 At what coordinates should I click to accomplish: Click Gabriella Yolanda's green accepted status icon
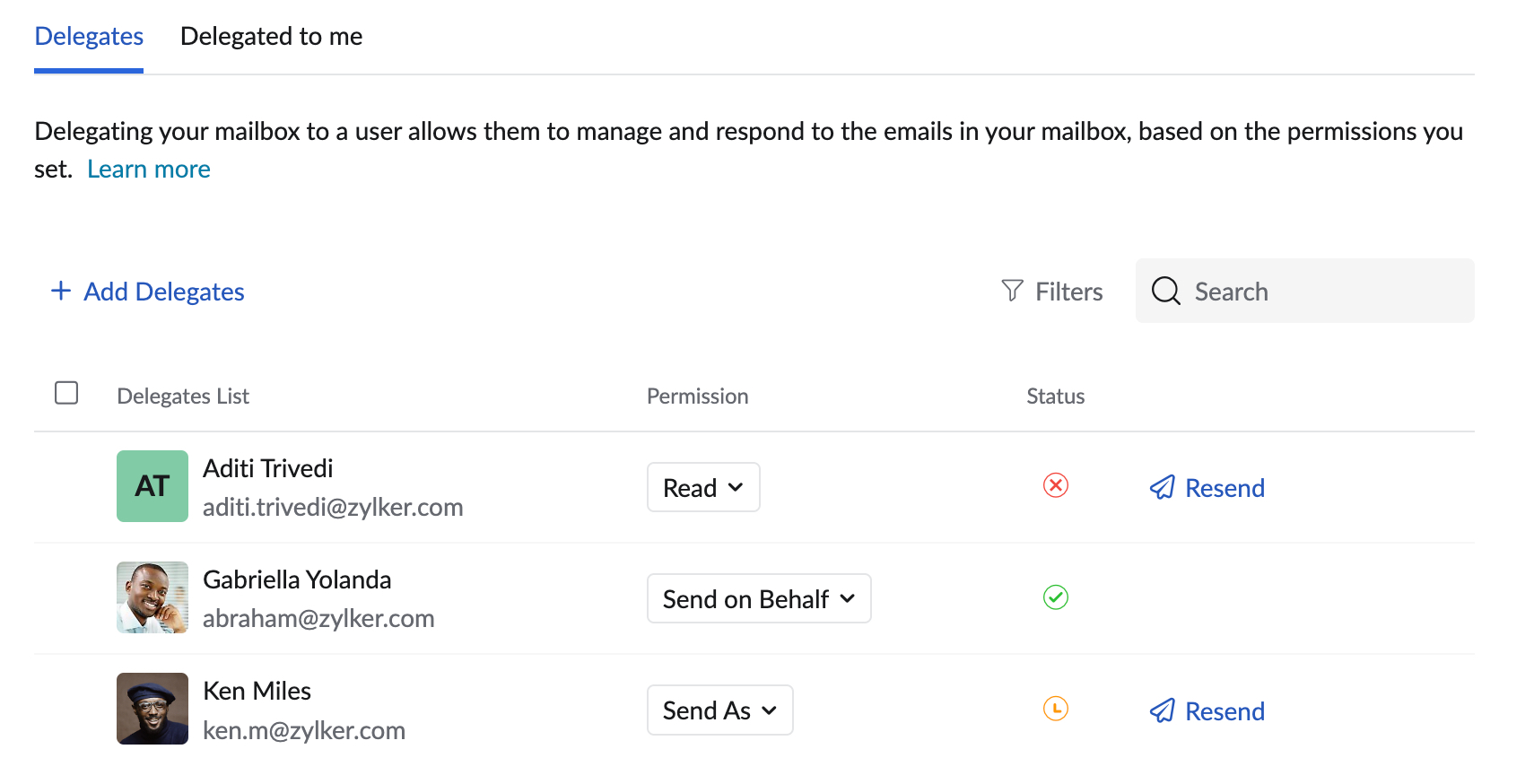pos(1056,597)
